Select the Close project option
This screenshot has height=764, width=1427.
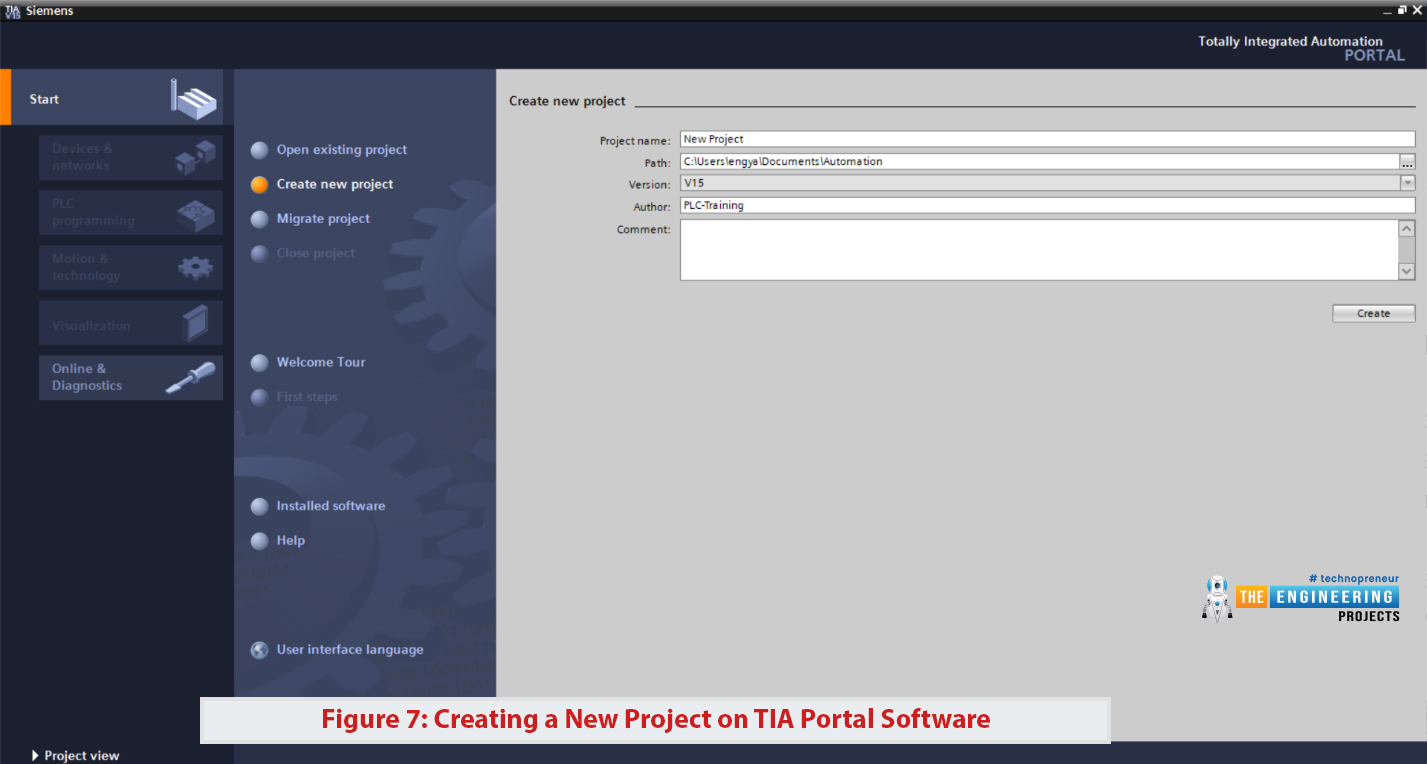click(316, 253)
